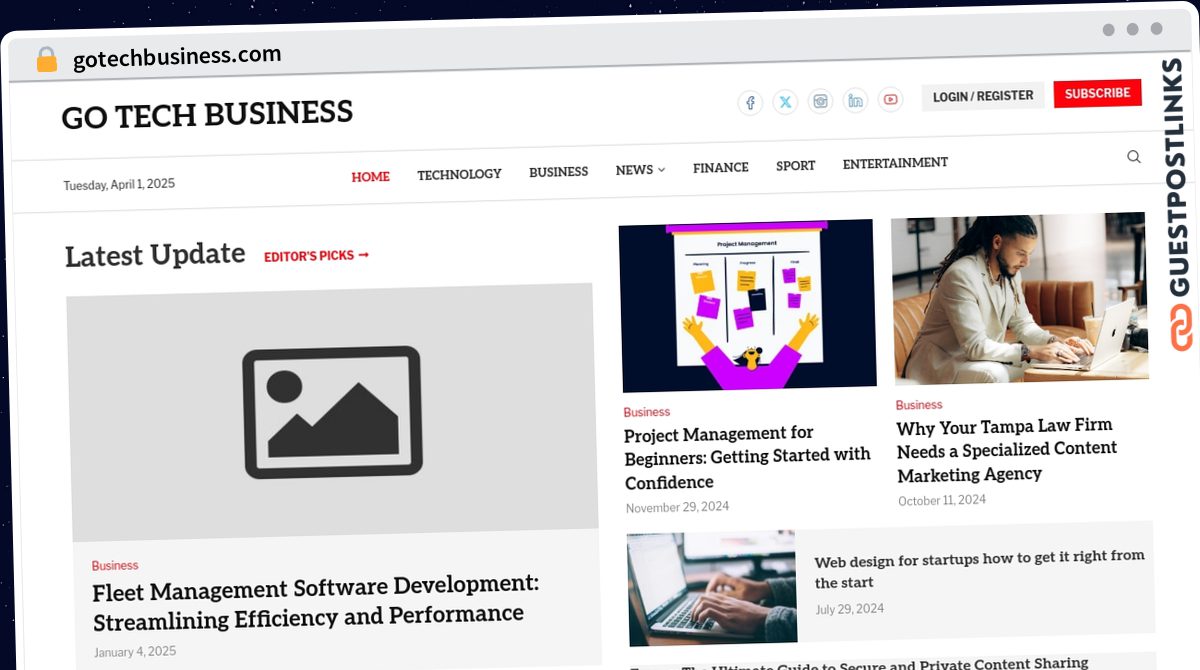Open the Instagram social icon
Image resolution: width=1200 pixels, height=670 pixels.
[820, 101]
